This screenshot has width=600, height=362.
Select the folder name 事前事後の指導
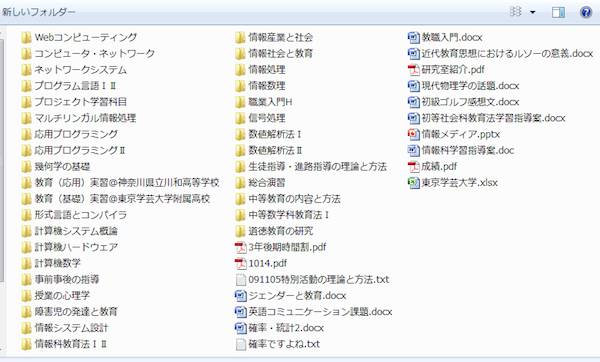(x=67, y=279)
